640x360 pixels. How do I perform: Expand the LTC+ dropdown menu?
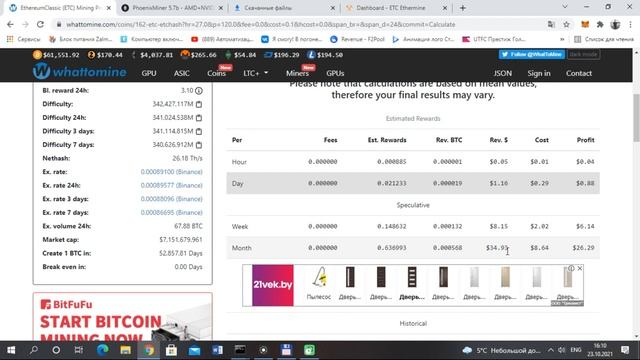256,73
